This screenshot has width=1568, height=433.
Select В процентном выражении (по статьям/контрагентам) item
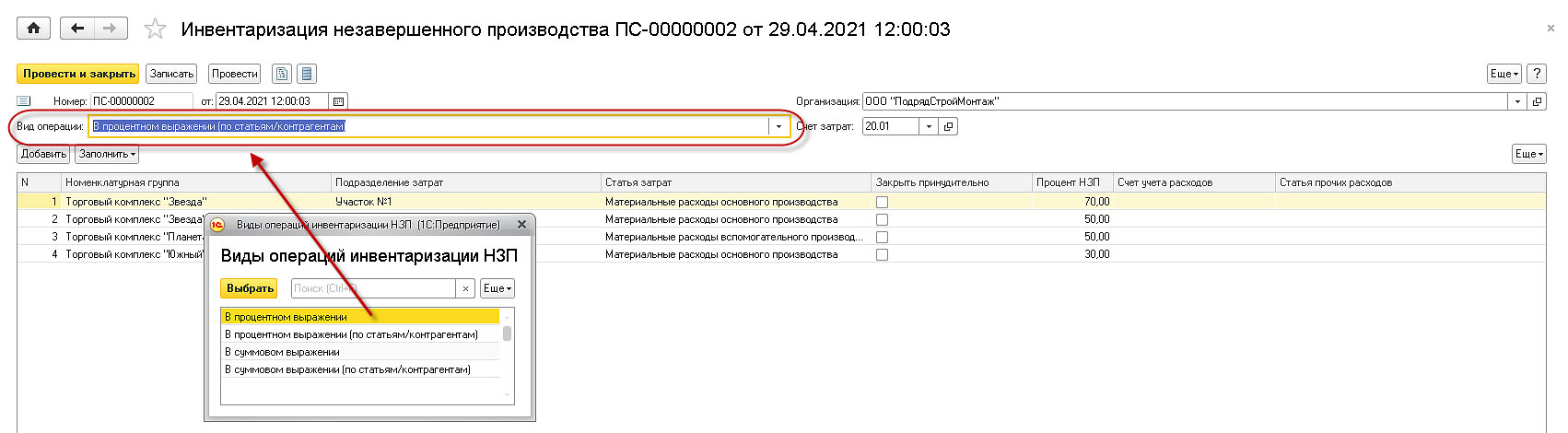(x=360, y=334)
